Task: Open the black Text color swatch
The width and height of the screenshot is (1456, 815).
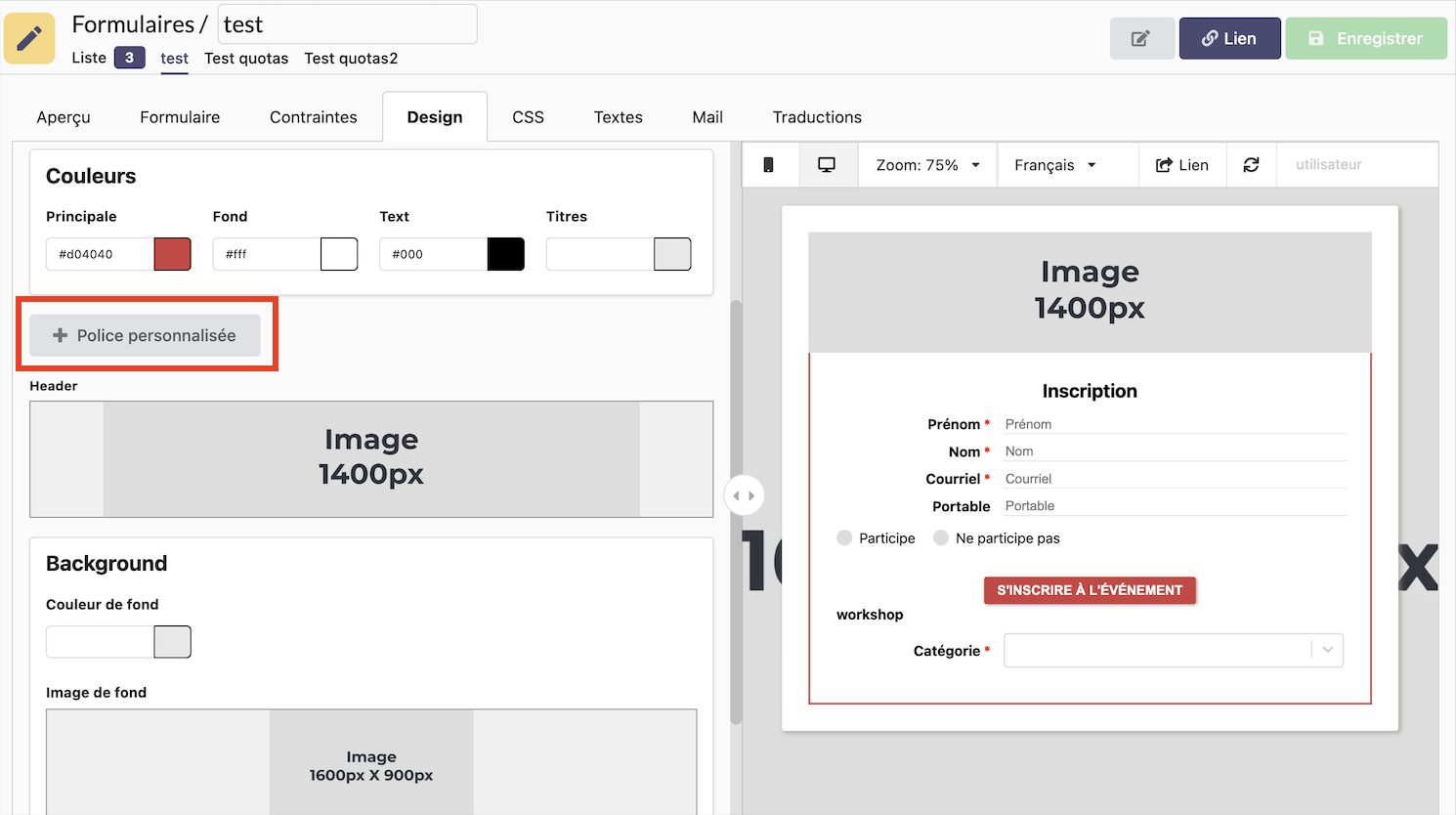Action: pos(505,254)
